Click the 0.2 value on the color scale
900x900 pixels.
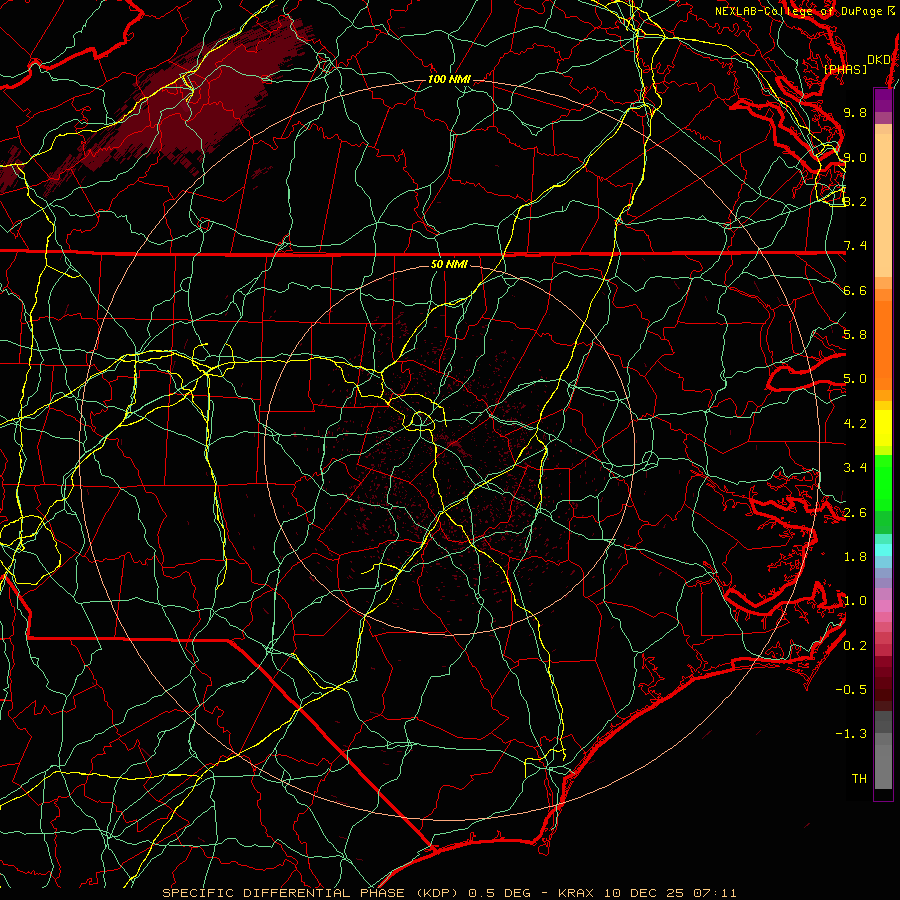tap(855, 646)
